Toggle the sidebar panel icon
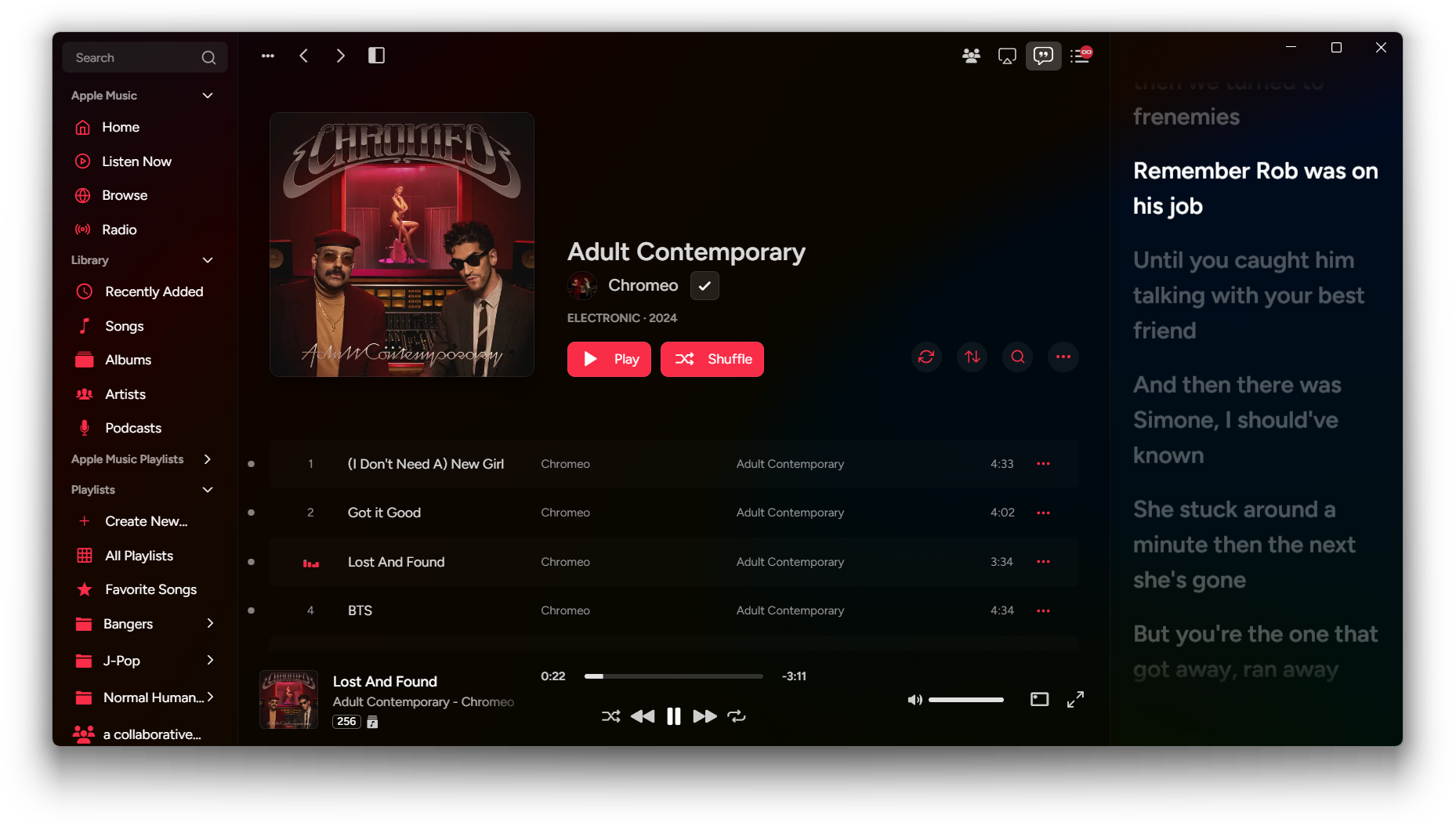The image size is (1456, 826). click(376, 55)
